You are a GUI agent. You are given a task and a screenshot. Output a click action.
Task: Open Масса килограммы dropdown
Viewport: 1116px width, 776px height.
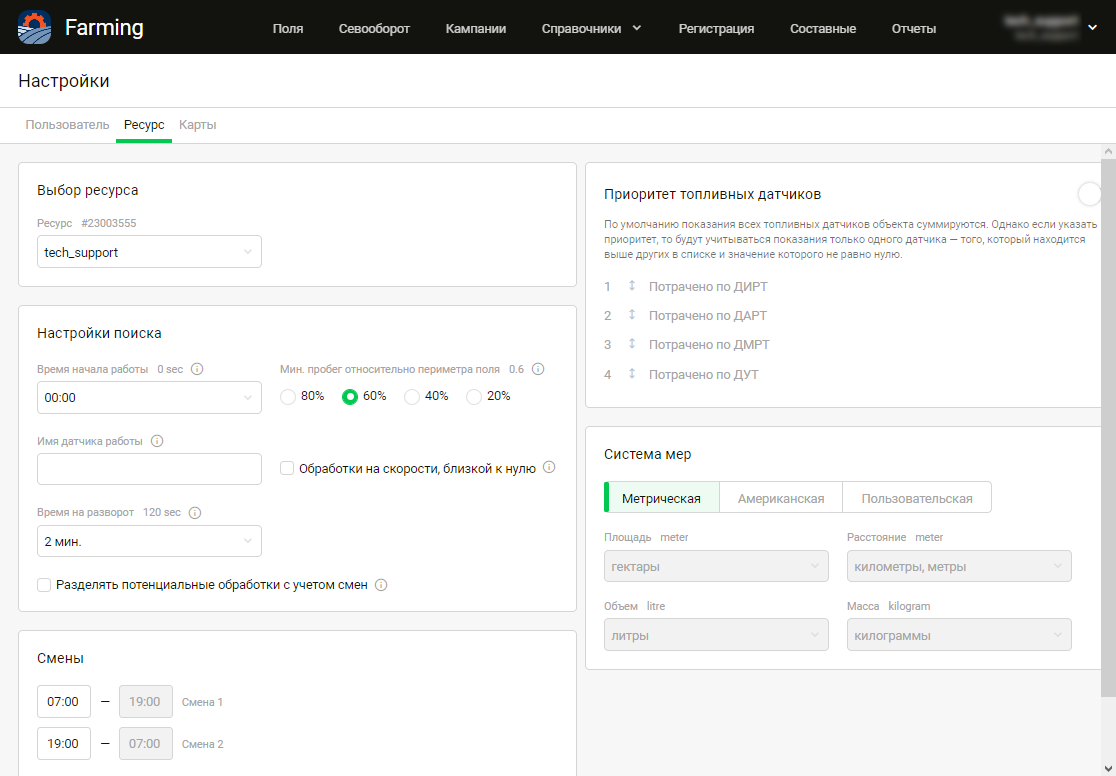[959, 635]
